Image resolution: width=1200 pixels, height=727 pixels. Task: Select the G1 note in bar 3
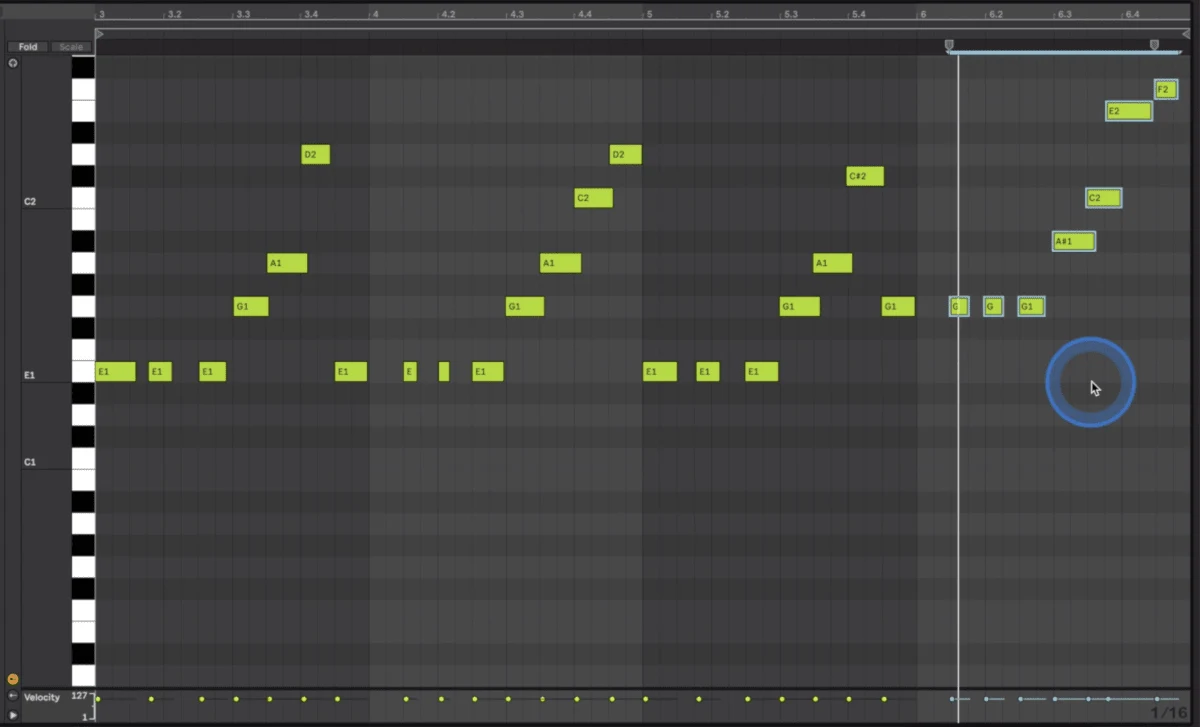coord(251,306)
